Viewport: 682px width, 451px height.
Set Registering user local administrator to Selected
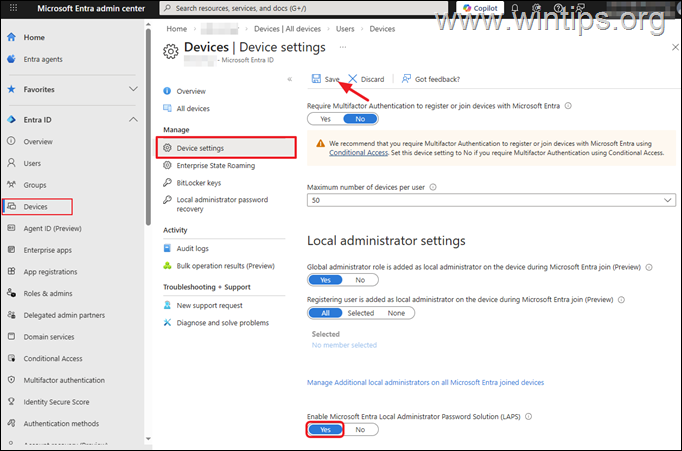[361, 313]
